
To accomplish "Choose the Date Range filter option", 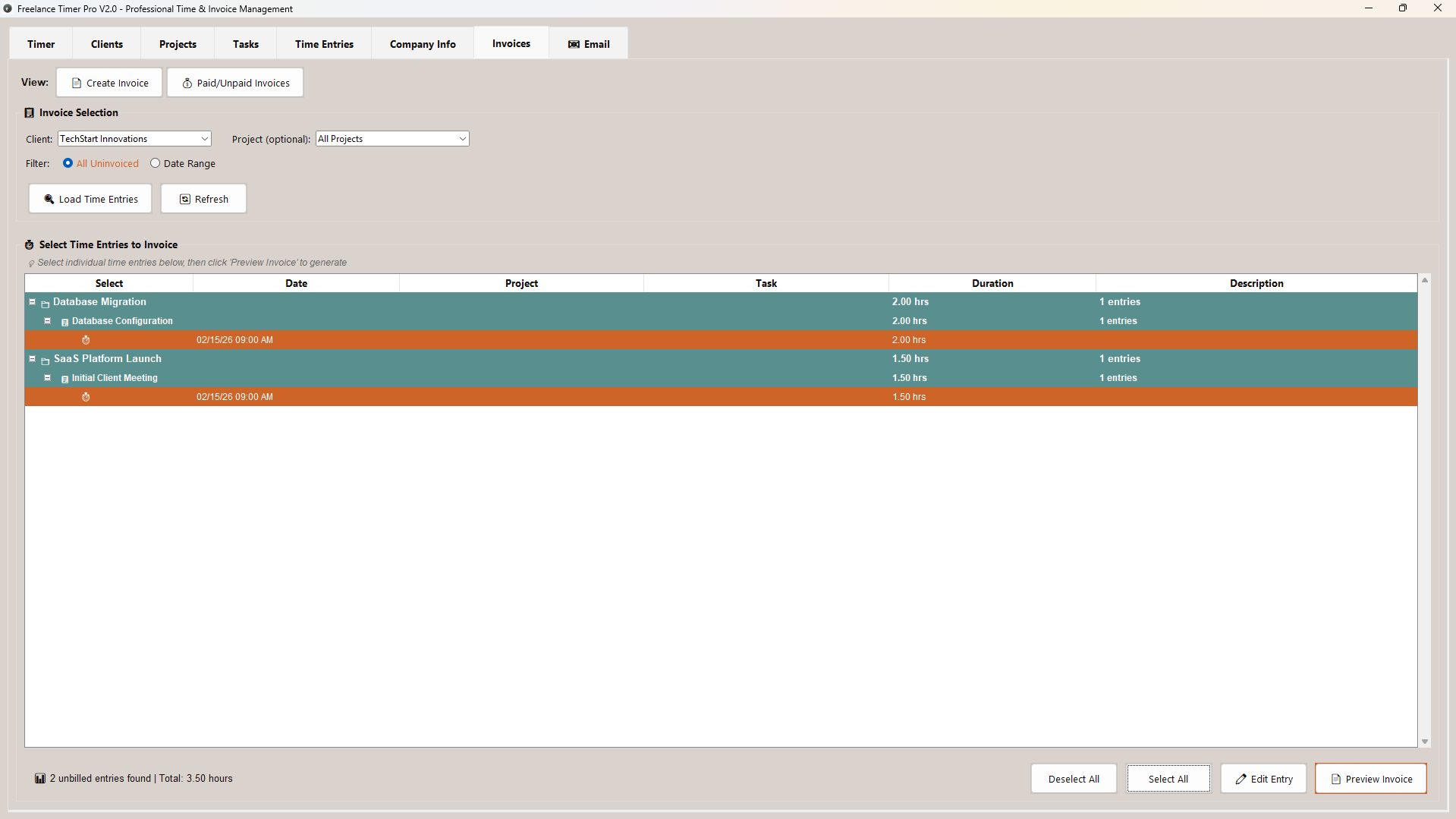I will (156, 162).
